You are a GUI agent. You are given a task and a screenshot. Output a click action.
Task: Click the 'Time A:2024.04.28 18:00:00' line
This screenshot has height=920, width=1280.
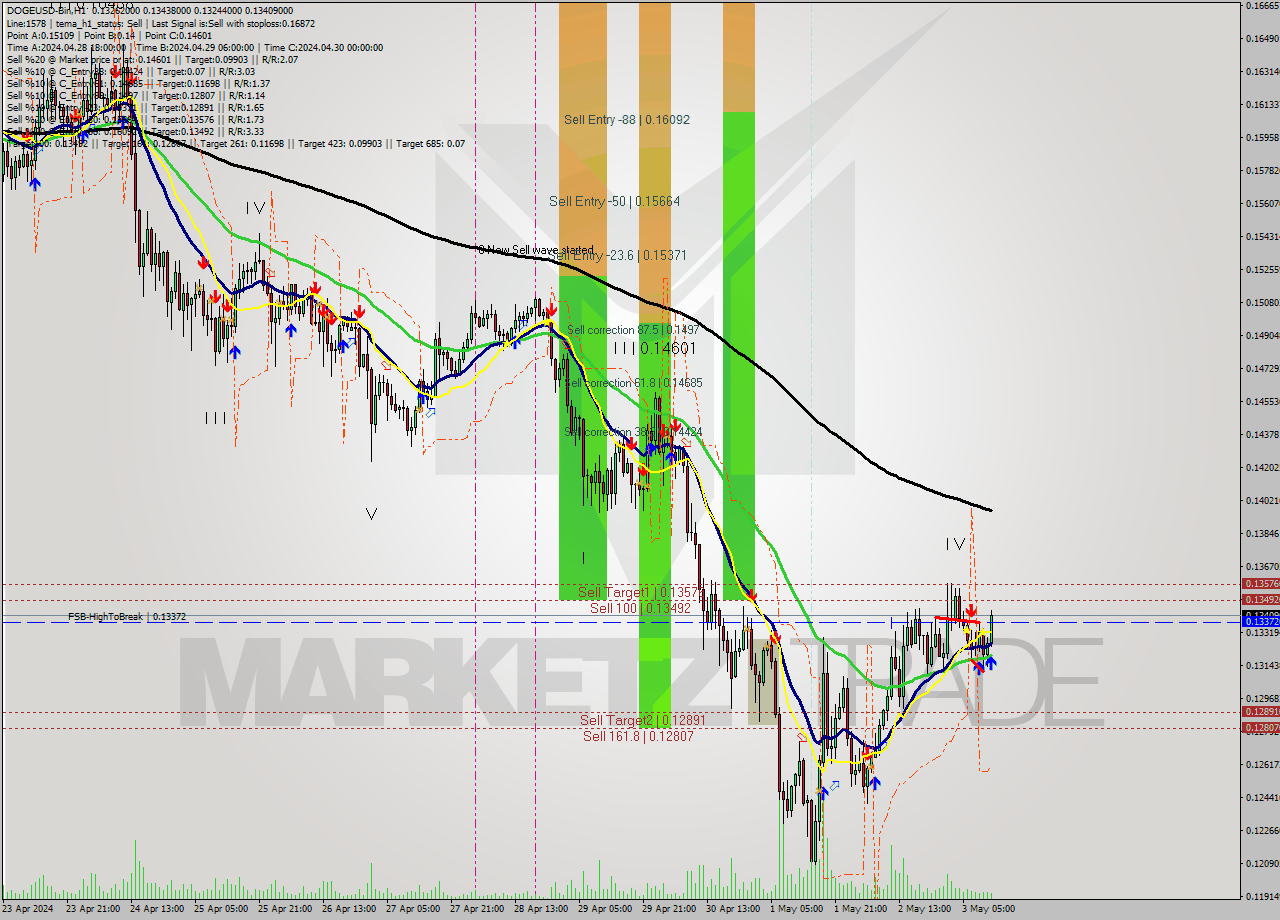(67, 47)
